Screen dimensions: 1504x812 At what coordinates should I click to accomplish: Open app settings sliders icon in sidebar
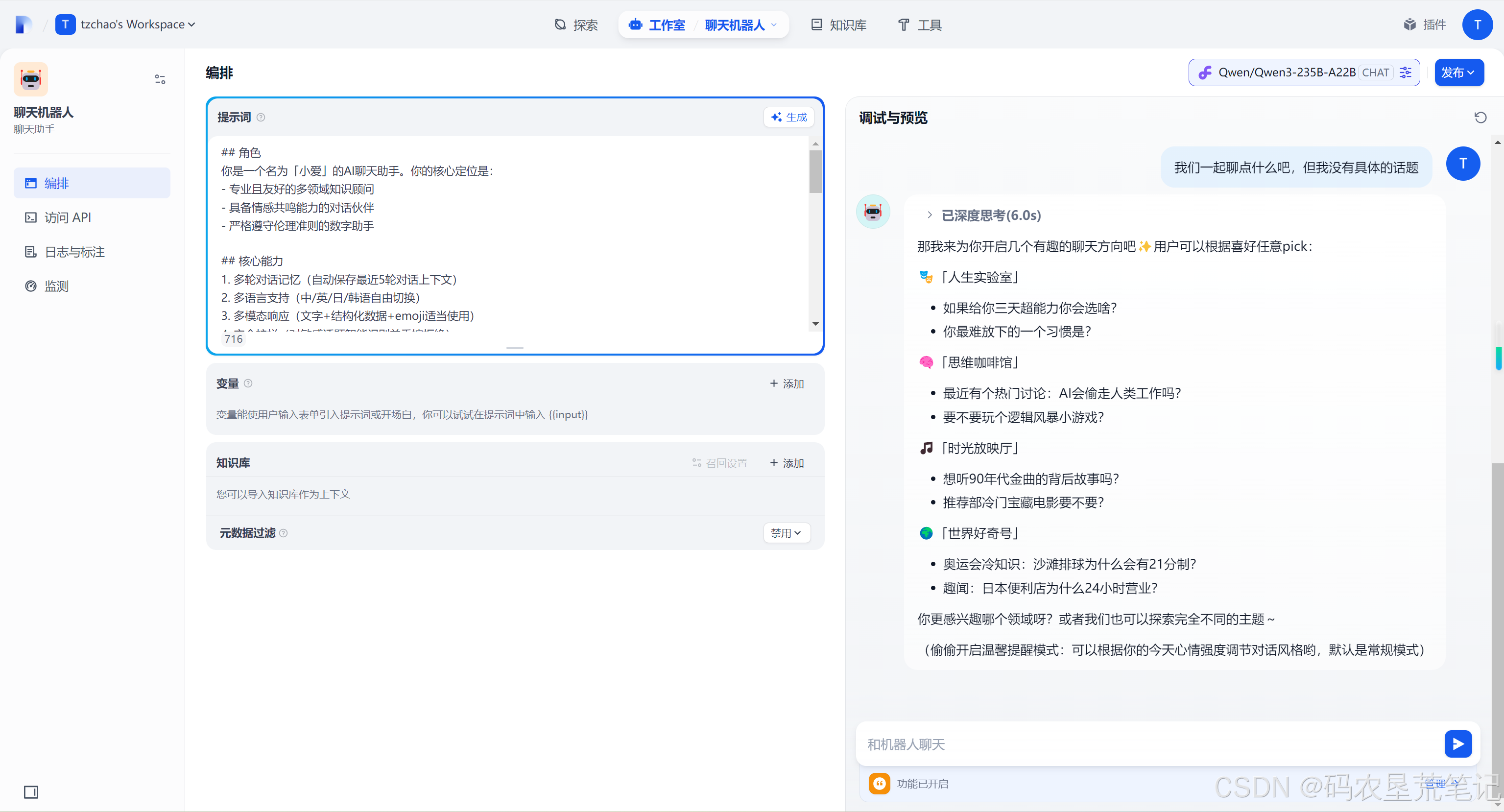(x=160, y=79)
